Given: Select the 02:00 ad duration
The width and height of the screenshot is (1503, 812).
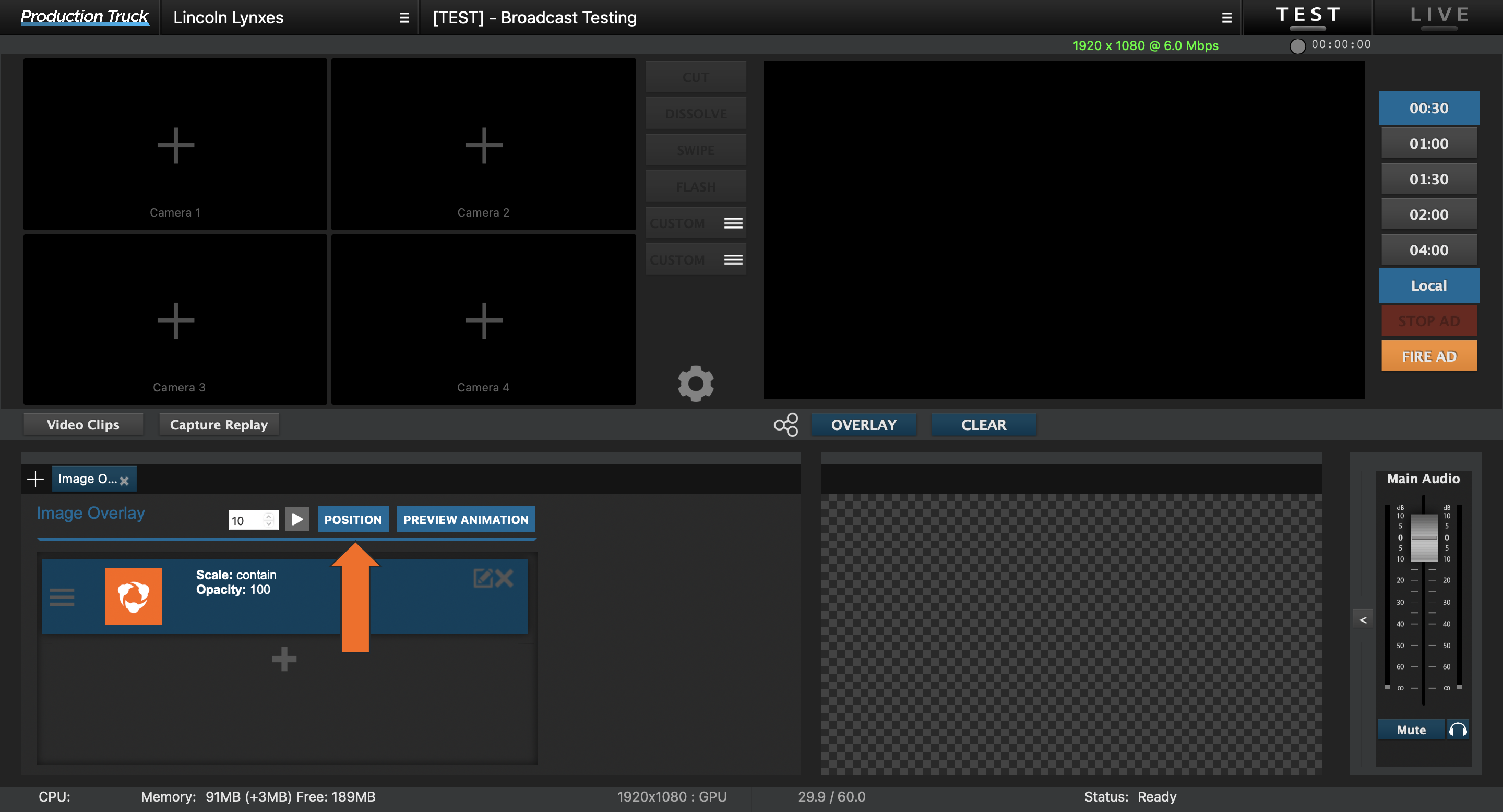Looking at the screenshot, I should (1428, 214).
